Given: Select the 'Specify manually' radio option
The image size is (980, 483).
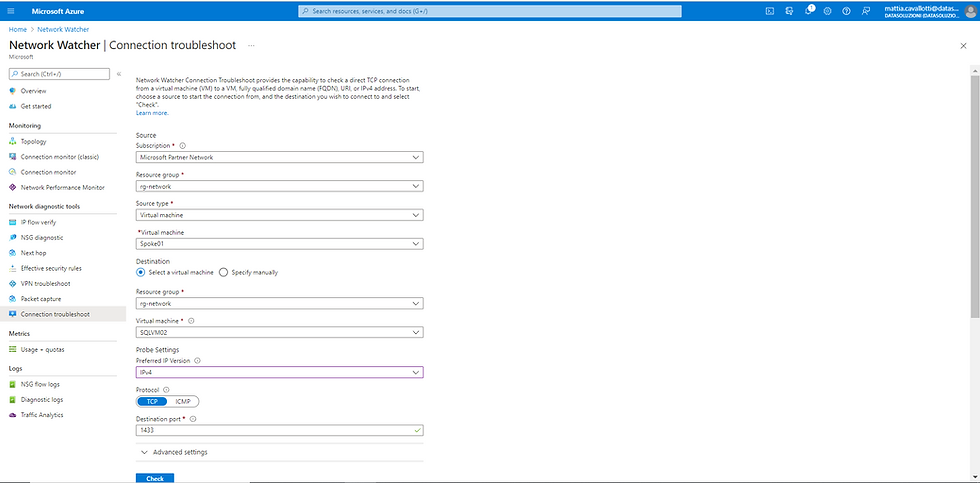Looking at the screenshot, I should (x=223, y=272).
